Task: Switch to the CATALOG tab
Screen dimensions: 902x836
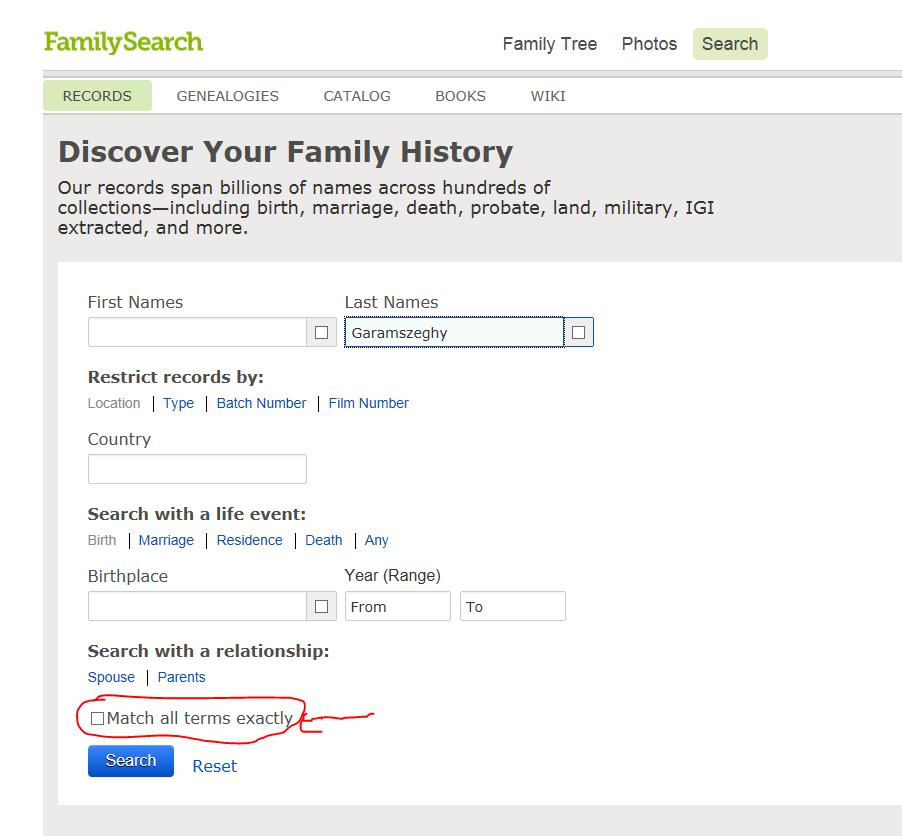Action: [x=357, y=96]
